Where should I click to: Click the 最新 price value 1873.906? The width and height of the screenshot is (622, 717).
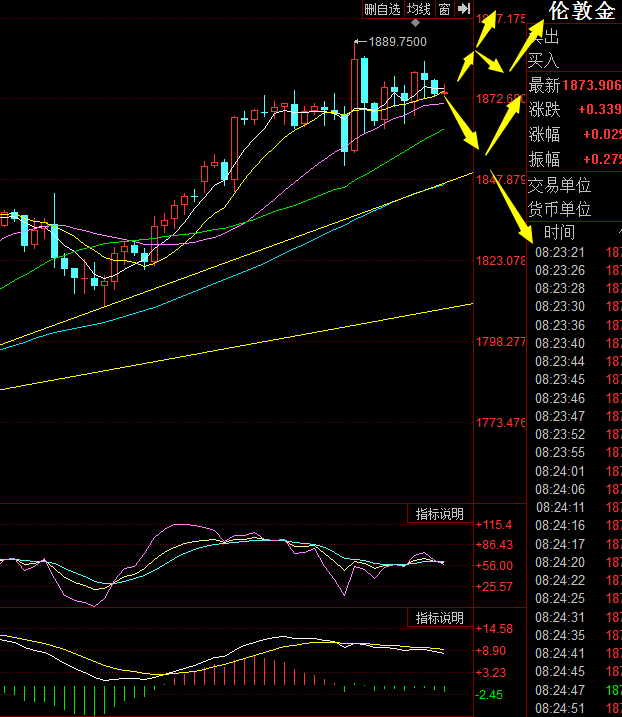(591, 85)
